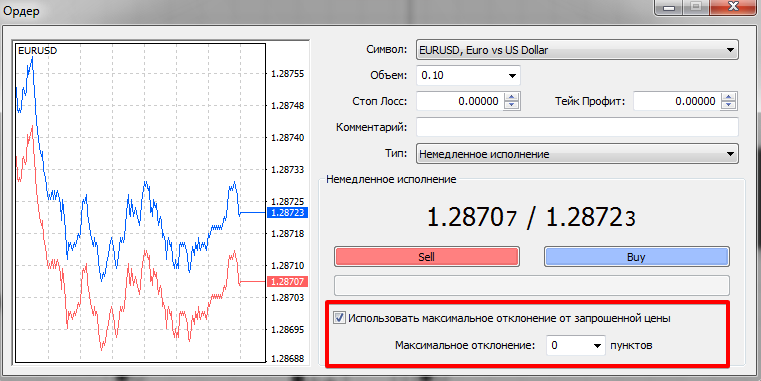Screen dimensions: 761x381
Task: Close the Ордер window
Action: tap(734, 7)
